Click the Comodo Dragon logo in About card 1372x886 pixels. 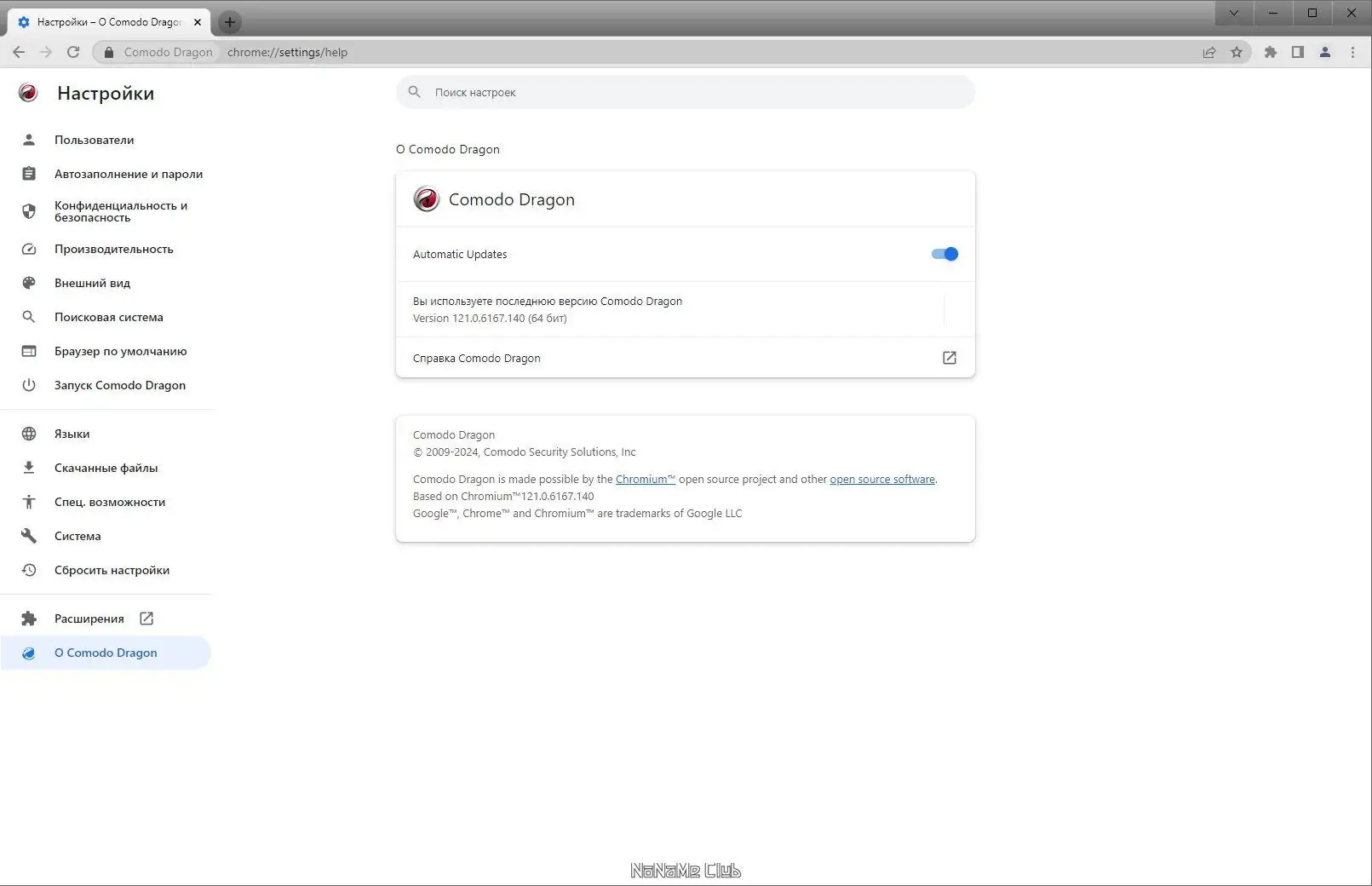(x=427, y=199)
